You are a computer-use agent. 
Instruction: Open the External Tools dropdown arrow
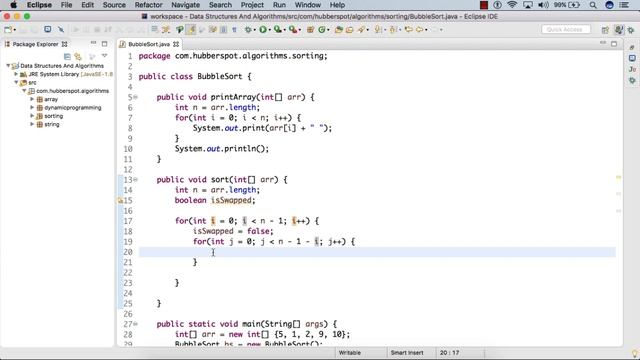tap(300, 30)
